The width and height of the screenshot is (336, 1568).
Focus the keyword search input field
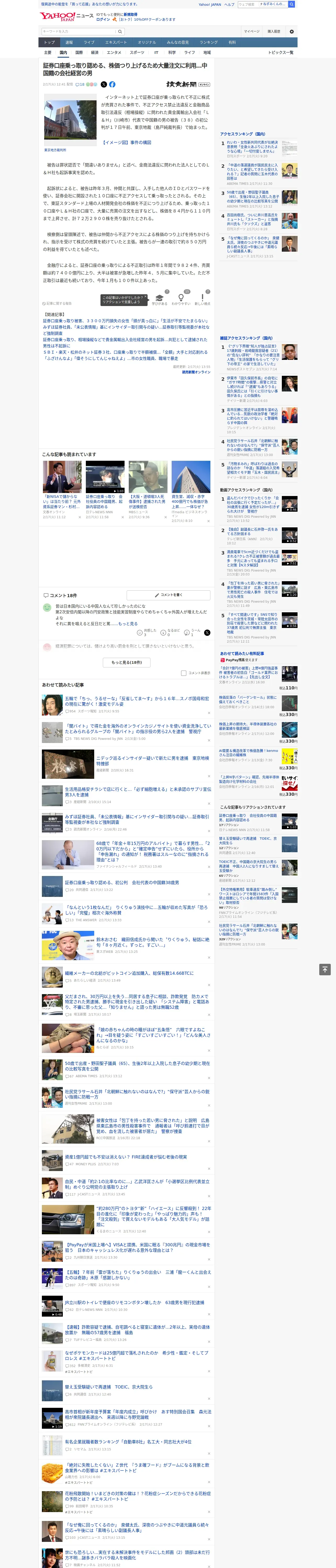(79, 31)
